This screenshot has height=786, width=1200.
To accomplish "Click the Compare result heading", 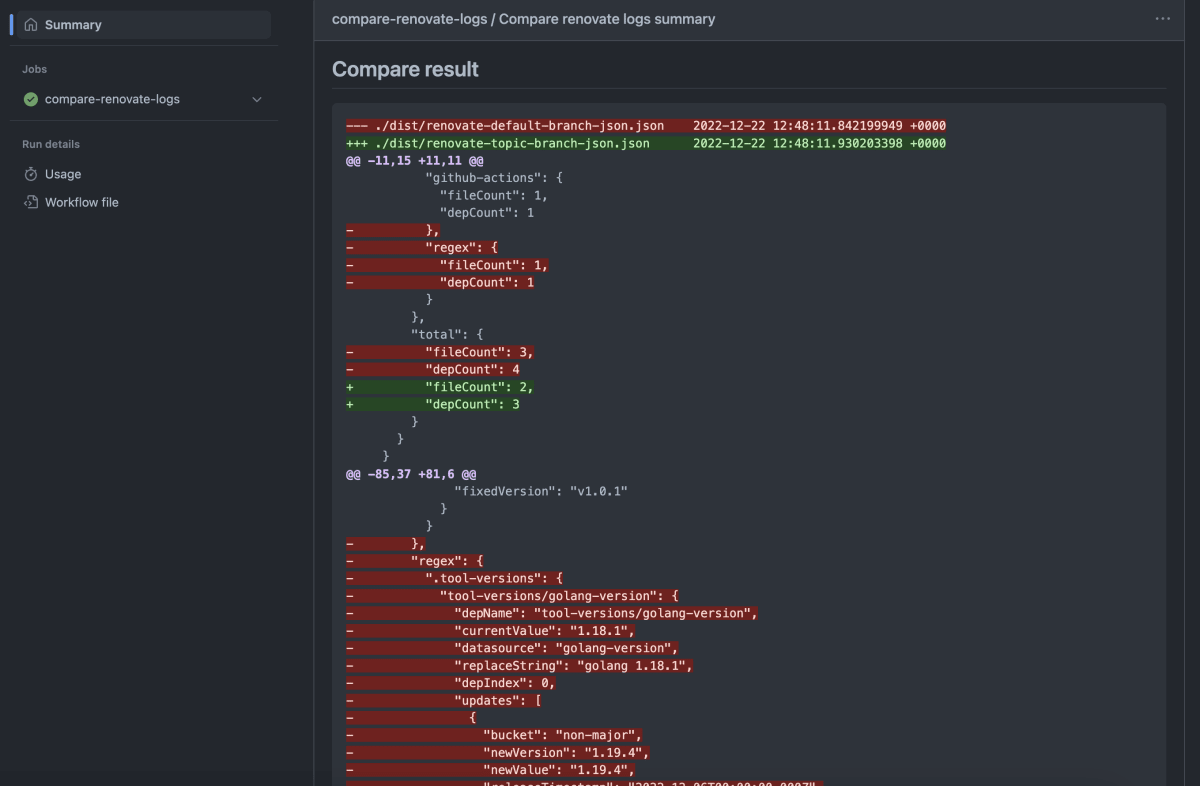I will (405, 69).
